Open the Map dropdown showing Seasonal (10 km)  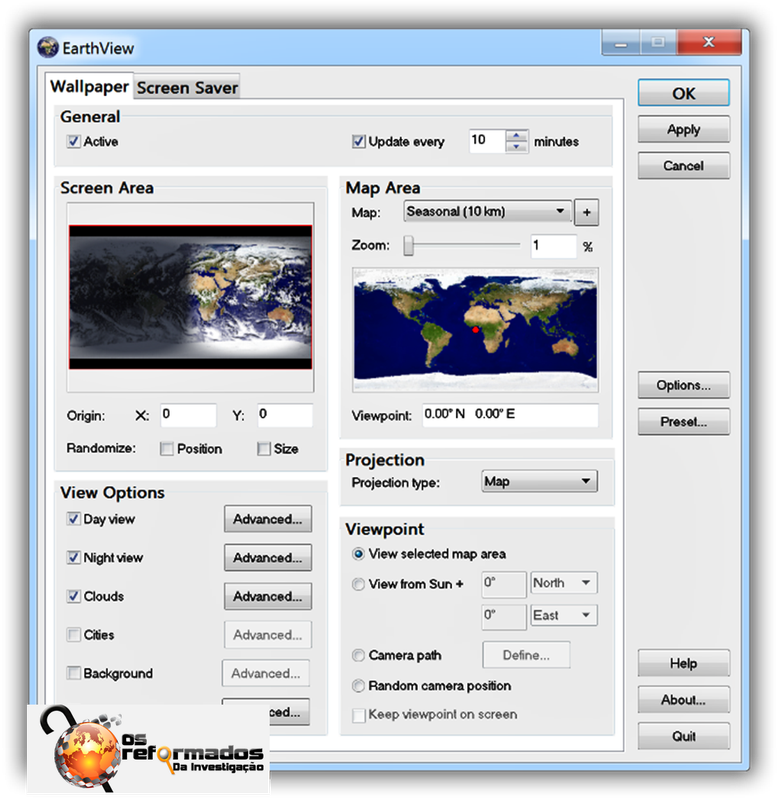point(487,211)
